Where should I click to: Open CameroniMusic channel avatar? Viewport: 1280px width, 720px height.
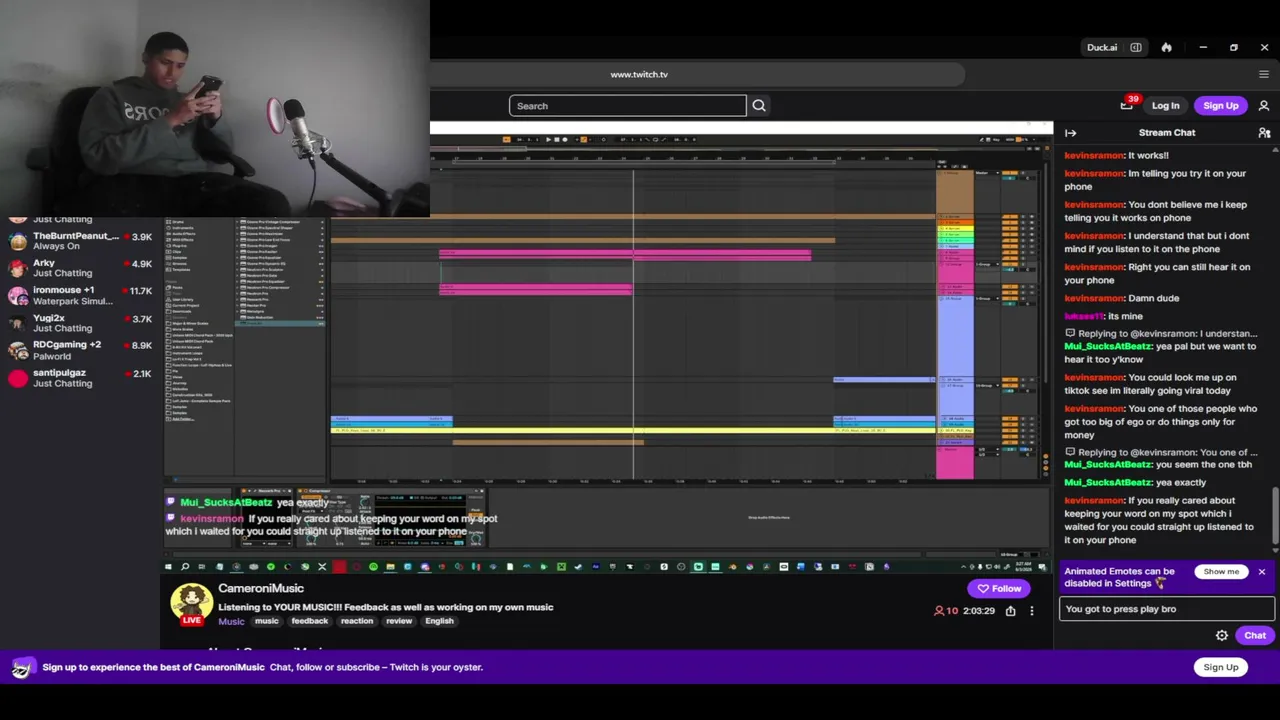(191, 605)
